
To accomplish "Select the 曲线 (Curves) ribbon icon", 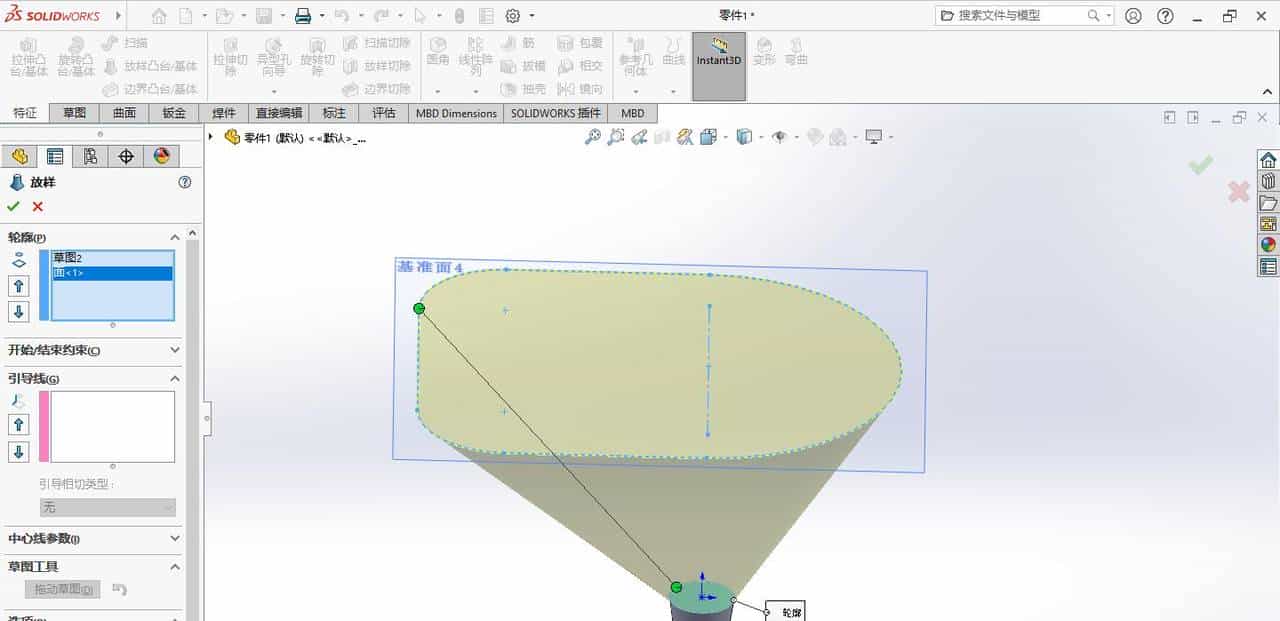I will click(675, 55).
